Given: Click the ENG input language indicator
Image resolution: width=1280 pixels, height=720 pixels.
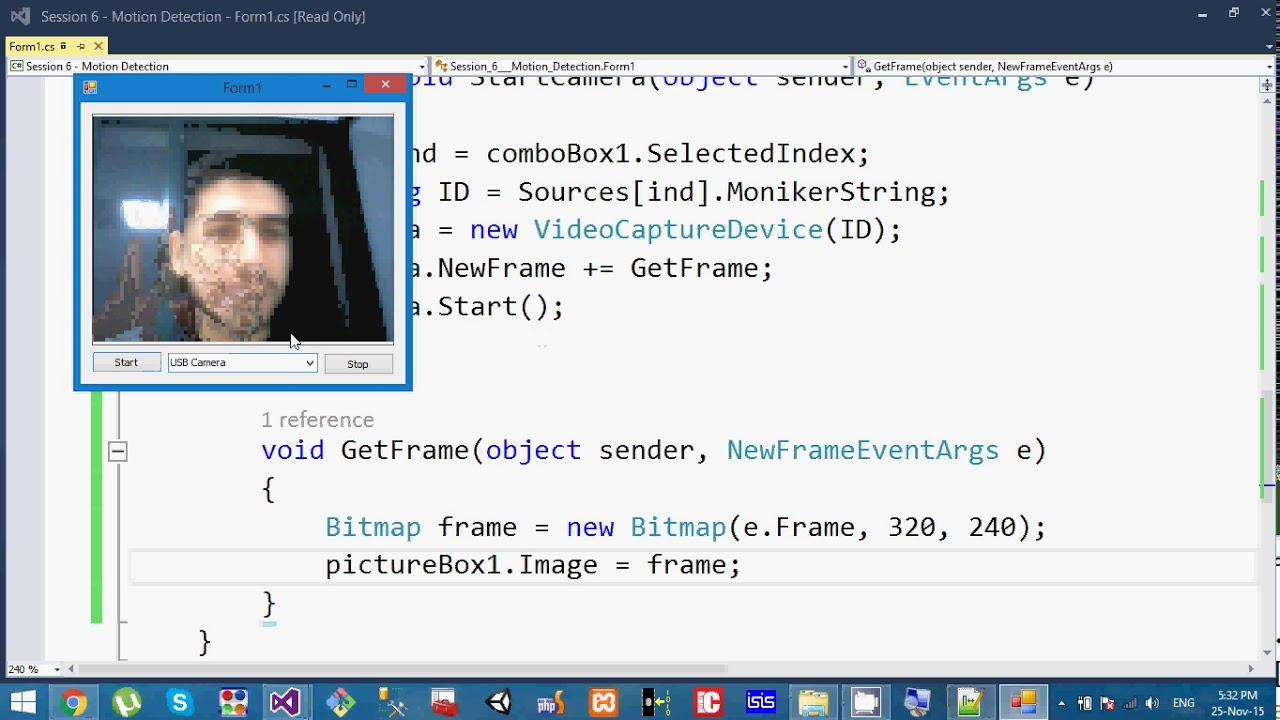Looking at the screenshot, I should [x=1183, y=703].
